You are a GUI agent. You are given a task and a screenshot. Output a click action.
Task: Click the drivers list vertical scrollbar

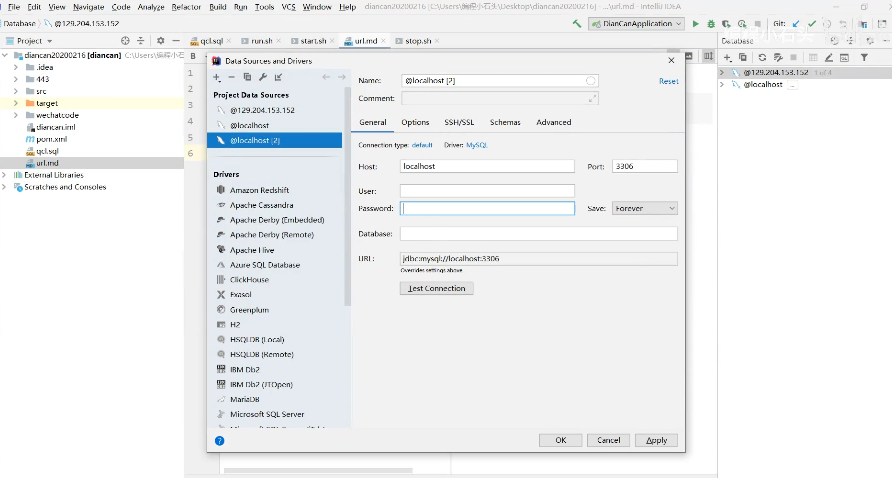coord(348,196)
